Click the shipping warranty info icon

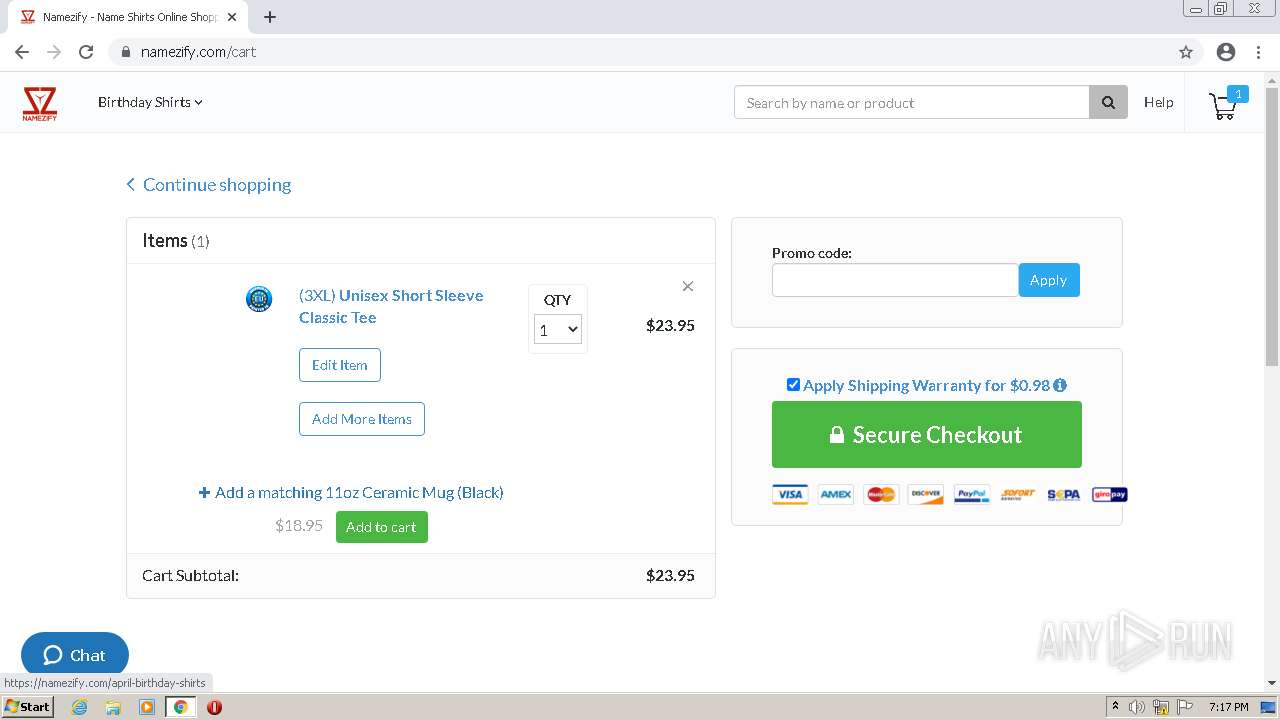coord(1060,385)
